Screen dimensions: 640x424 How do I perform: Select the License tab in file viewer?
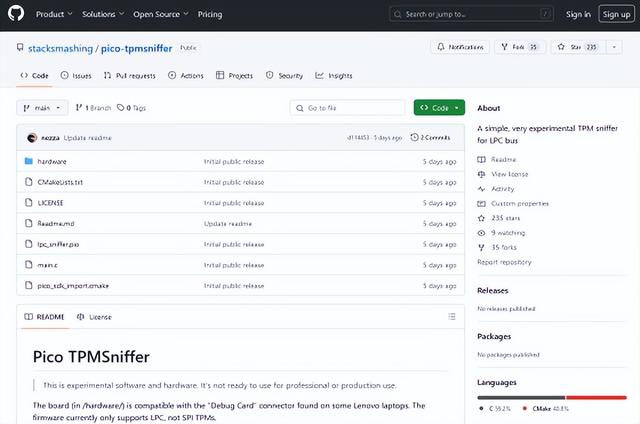(94, 317)
